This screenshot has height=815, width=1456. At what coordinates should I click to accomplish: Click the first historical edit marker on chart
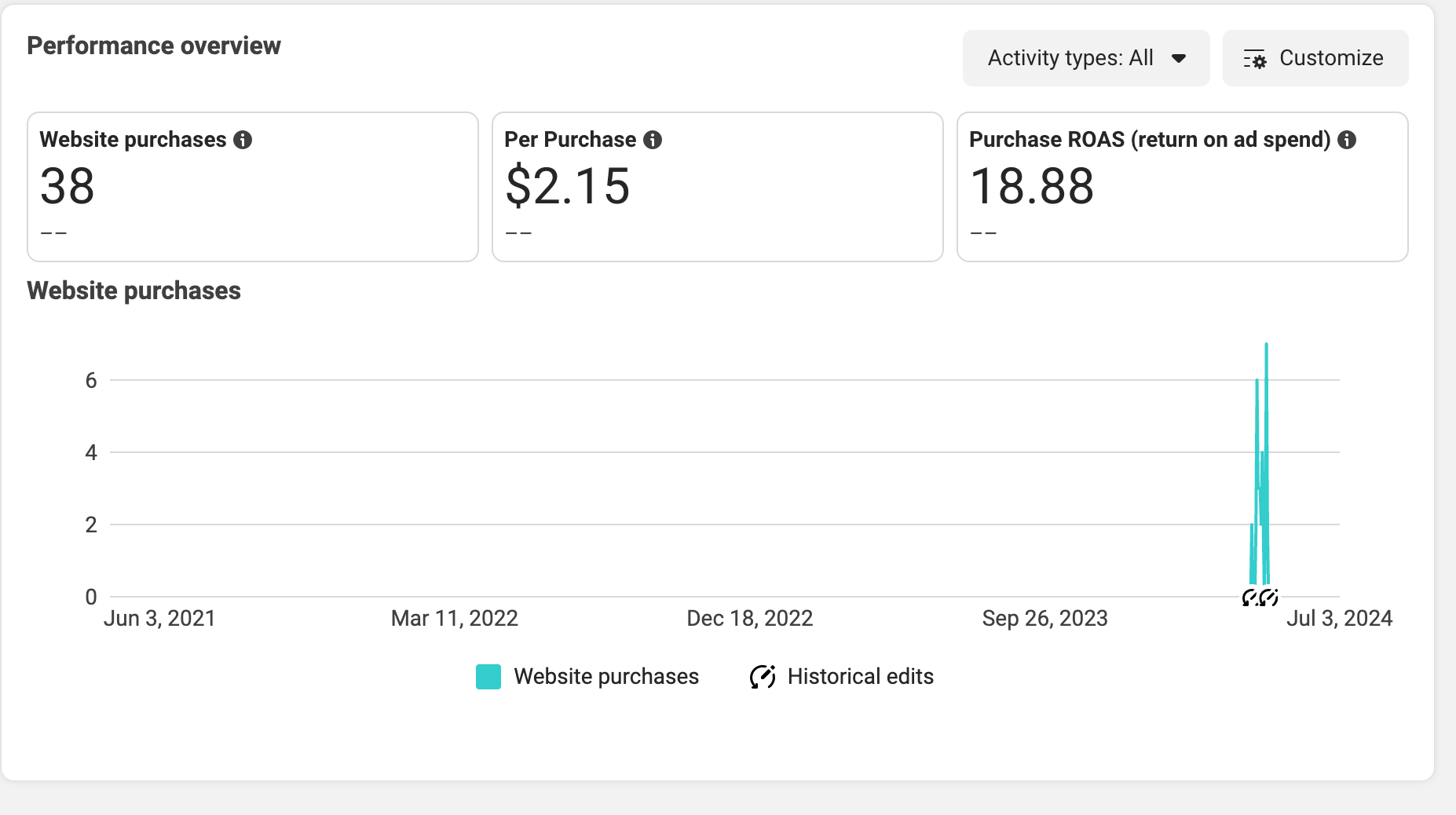(1251, 598)
